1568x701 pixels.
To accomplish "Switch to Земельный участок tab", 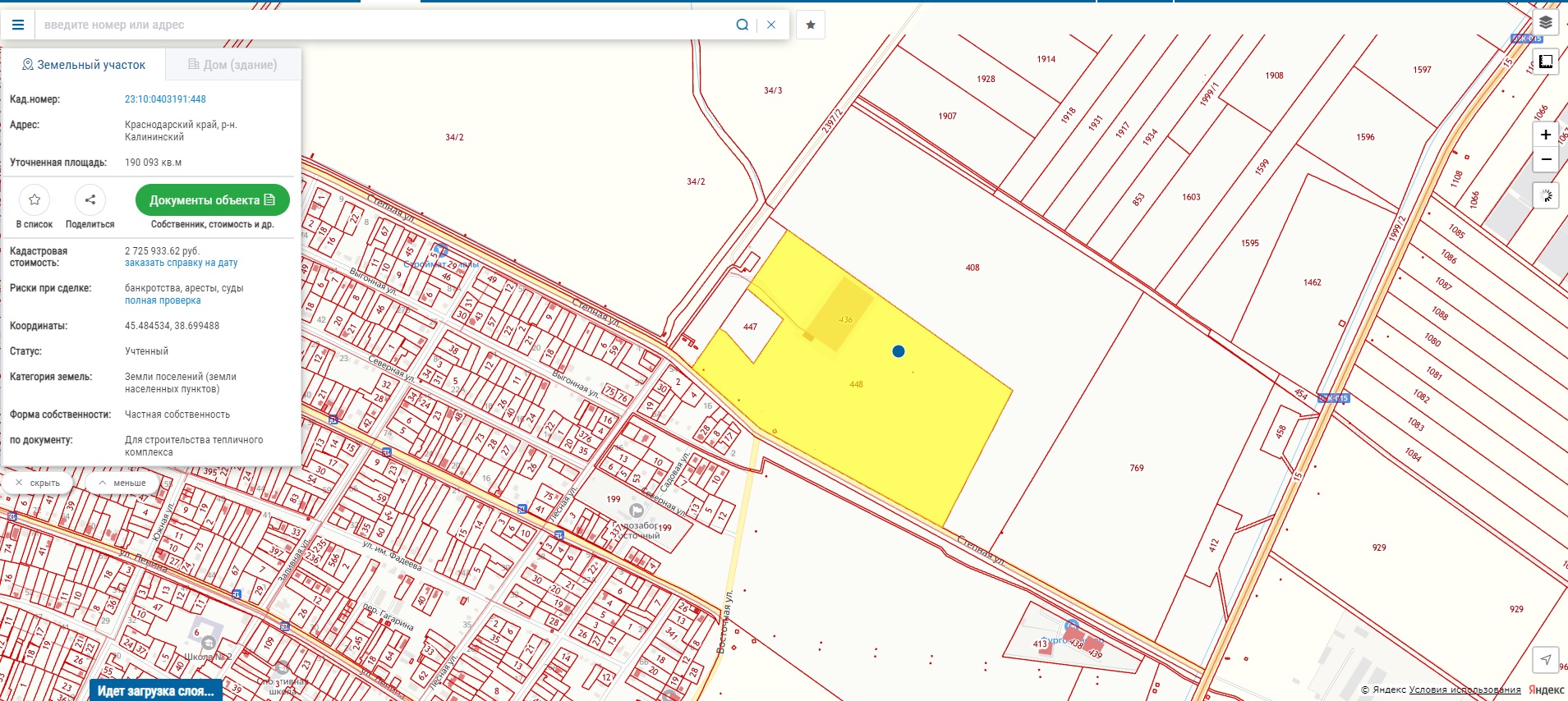I will (x=84, y=65).
